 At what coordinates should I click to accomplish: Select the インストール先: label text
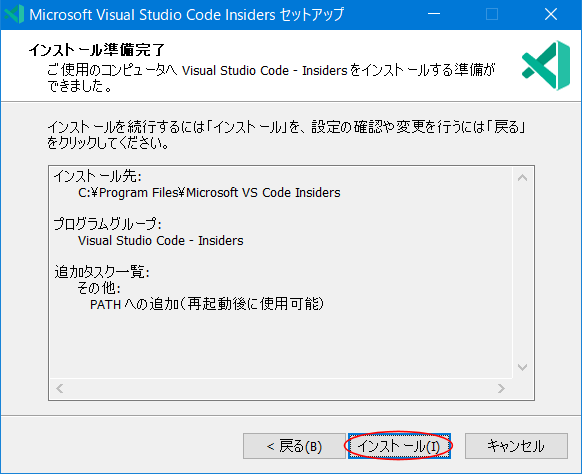pos(98,176)
